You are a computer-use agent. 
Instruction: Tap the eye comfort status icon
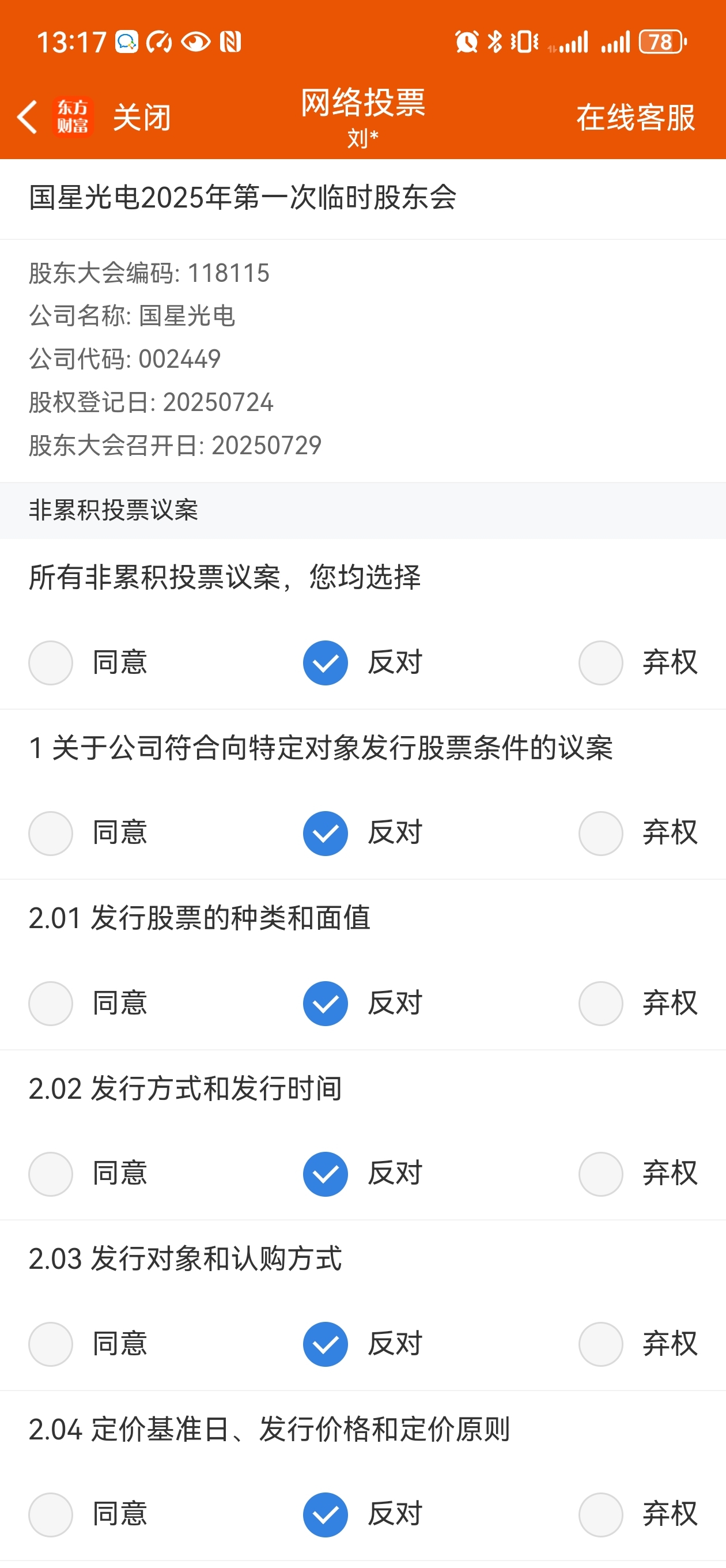(196, 42)
